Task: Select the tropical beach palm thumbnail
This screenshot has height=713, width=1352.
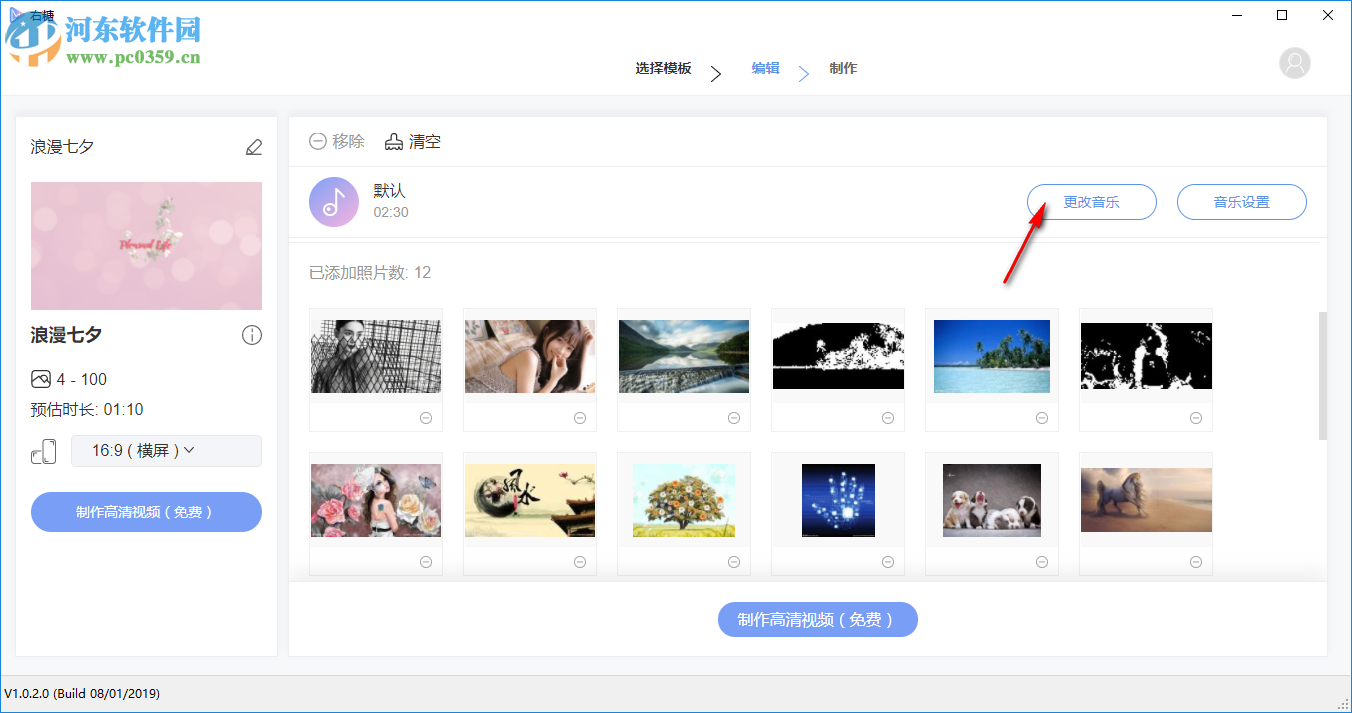Action: click(x=992, y=356)
